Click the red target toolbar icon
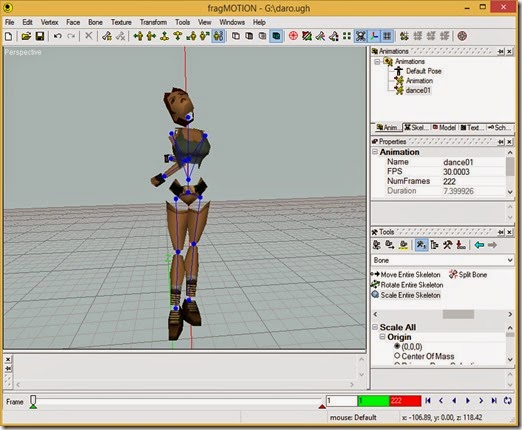 [x=293, y=36]
